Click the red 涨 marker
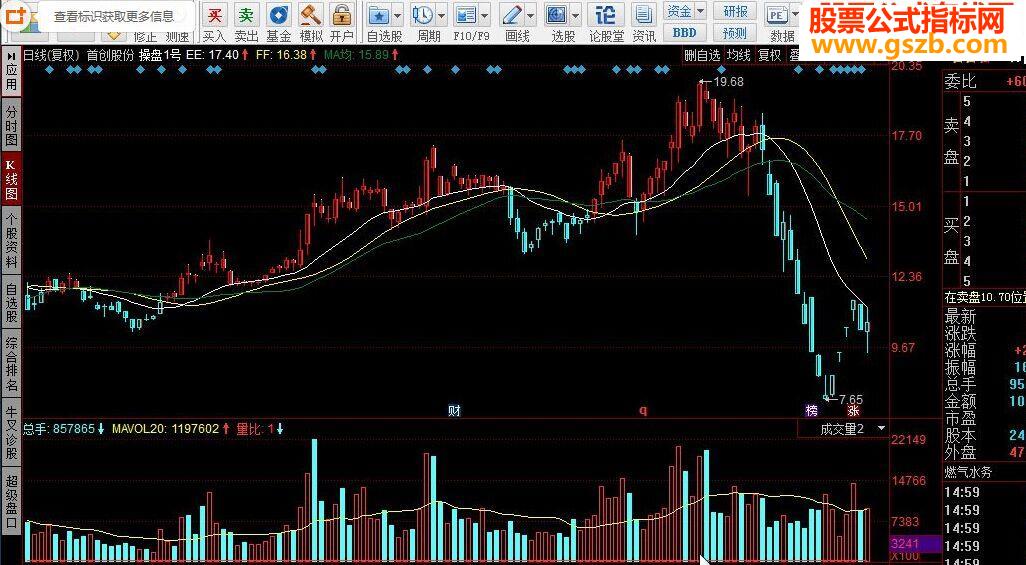Screen dimensions: 1026x565 (x=853, y=411)
